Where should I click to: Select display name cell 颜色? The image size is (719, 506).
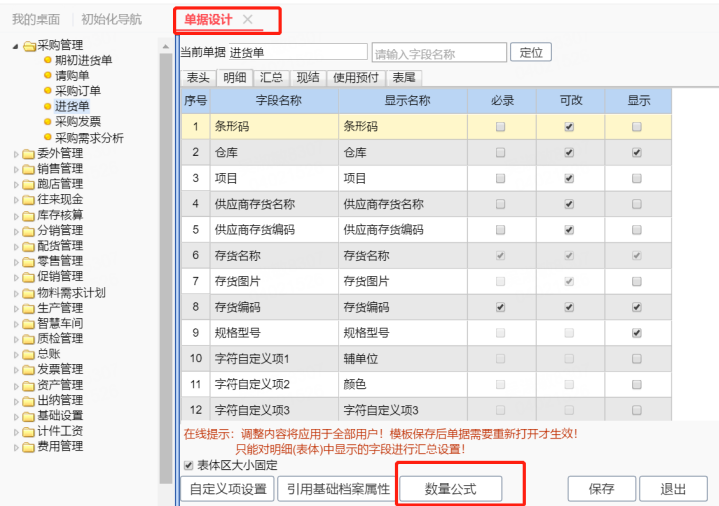pyautogui.click(x=403, y=384)
